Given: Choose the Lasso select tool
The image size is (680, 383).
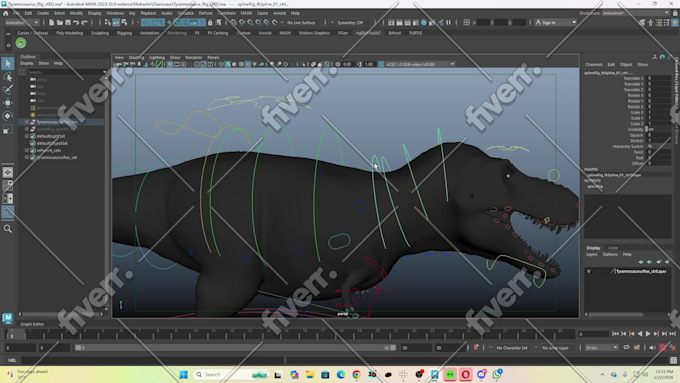Looking at the screenshot, I should [x=8, y=77].
